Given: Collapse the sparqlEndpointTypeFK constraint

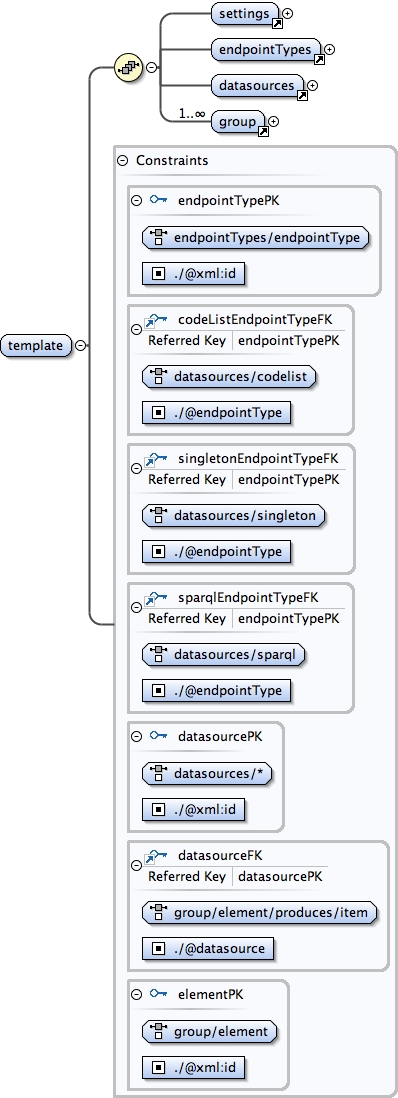Looking at the screenshot, I should coord(137,607).
